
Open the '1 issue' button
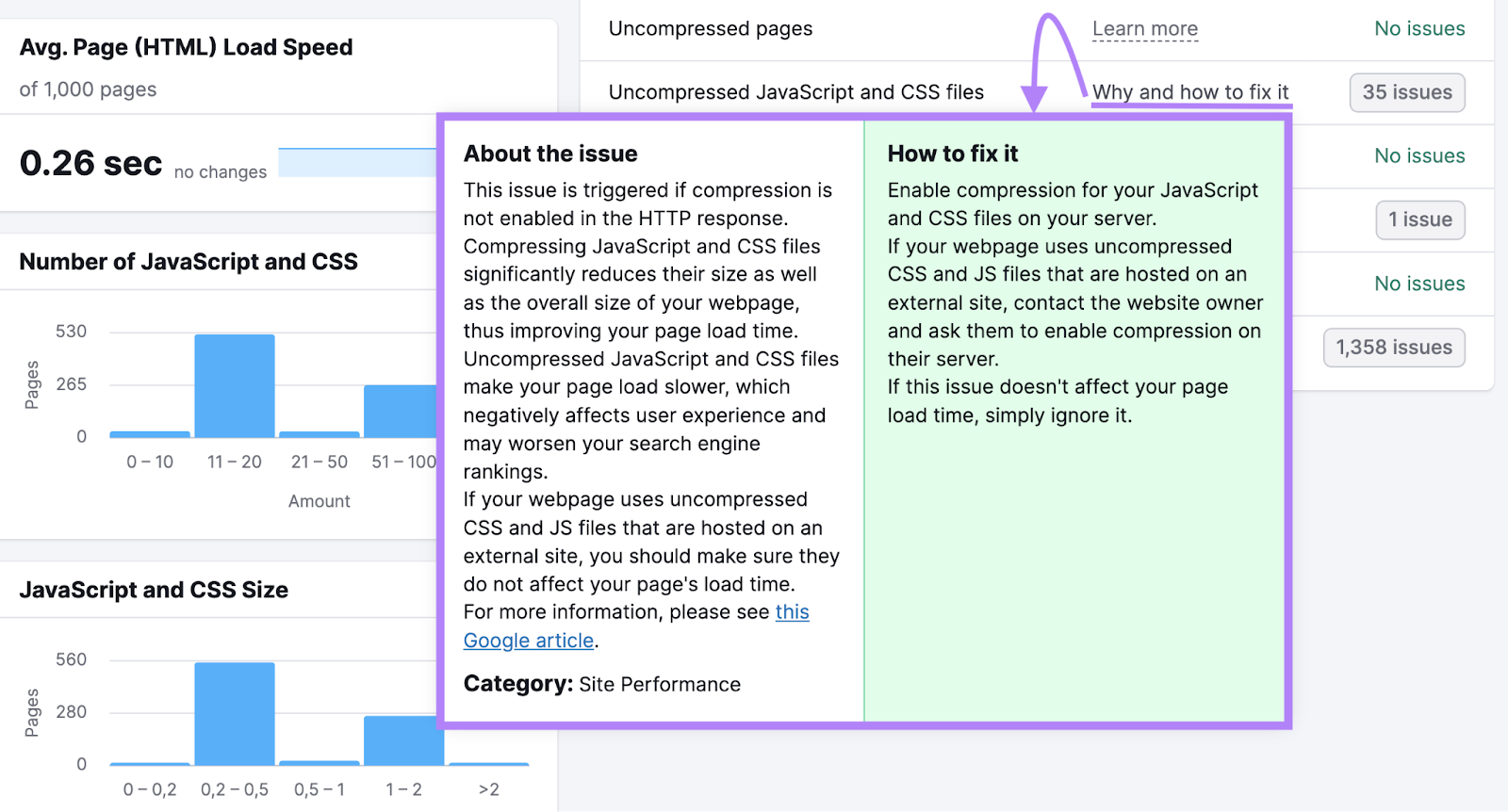tap(1419, 219)
